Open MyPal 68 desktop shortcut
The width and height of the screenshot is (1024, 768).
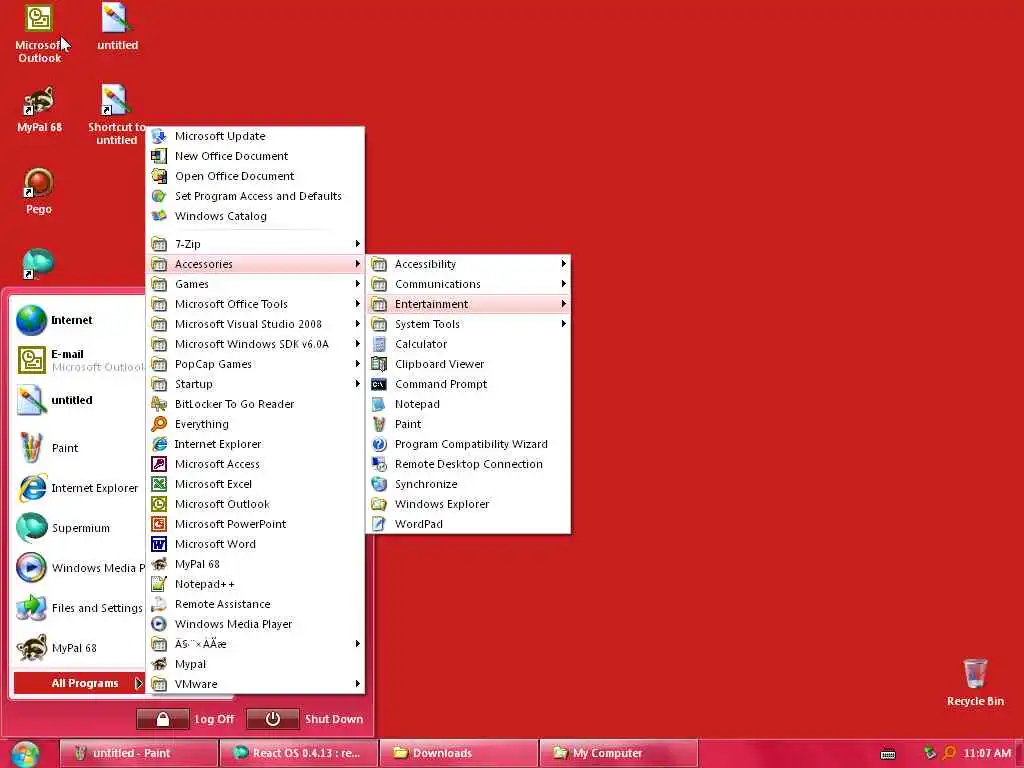pos(39,110)
